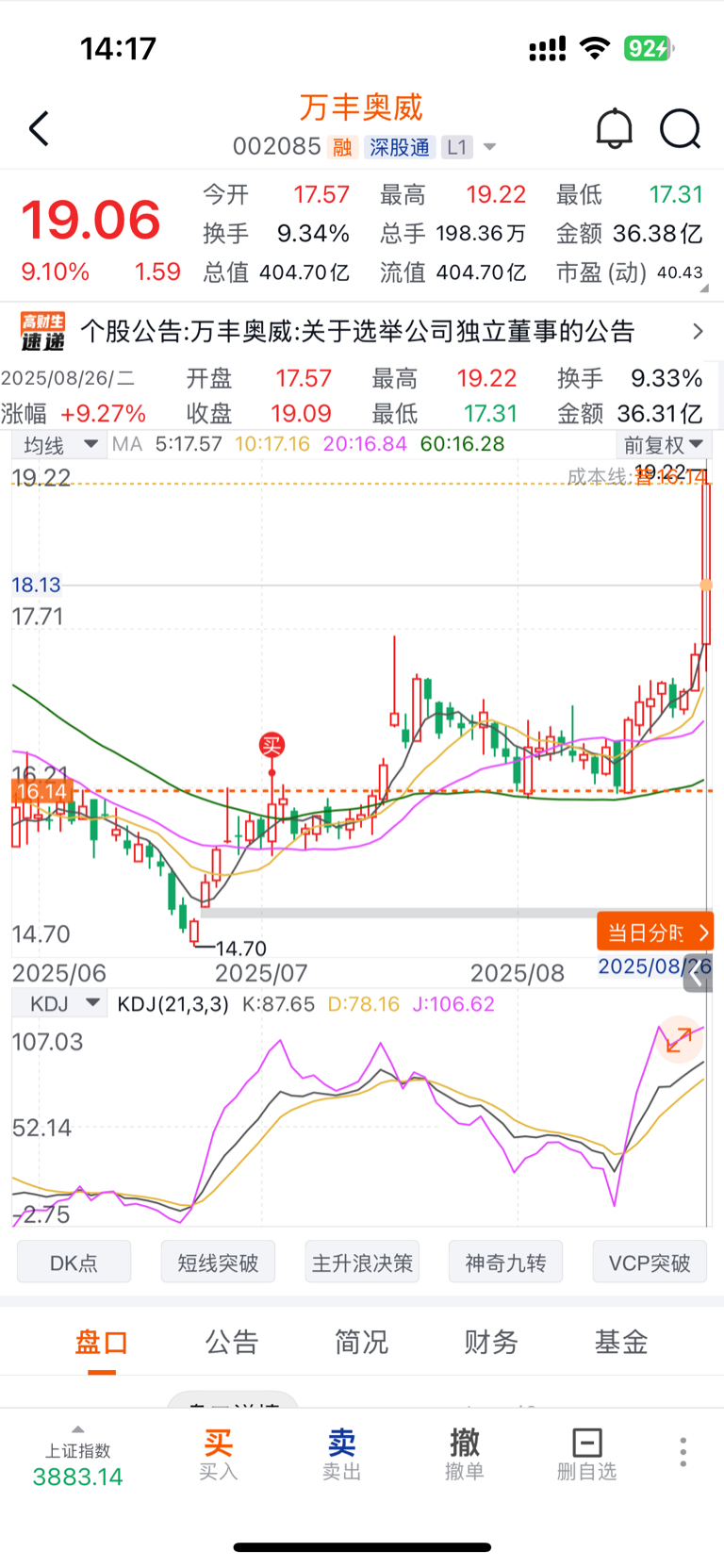The image size is (724, 1568).
Task: Tap the MA 20:16.84 value
Action: pos(365,444)
